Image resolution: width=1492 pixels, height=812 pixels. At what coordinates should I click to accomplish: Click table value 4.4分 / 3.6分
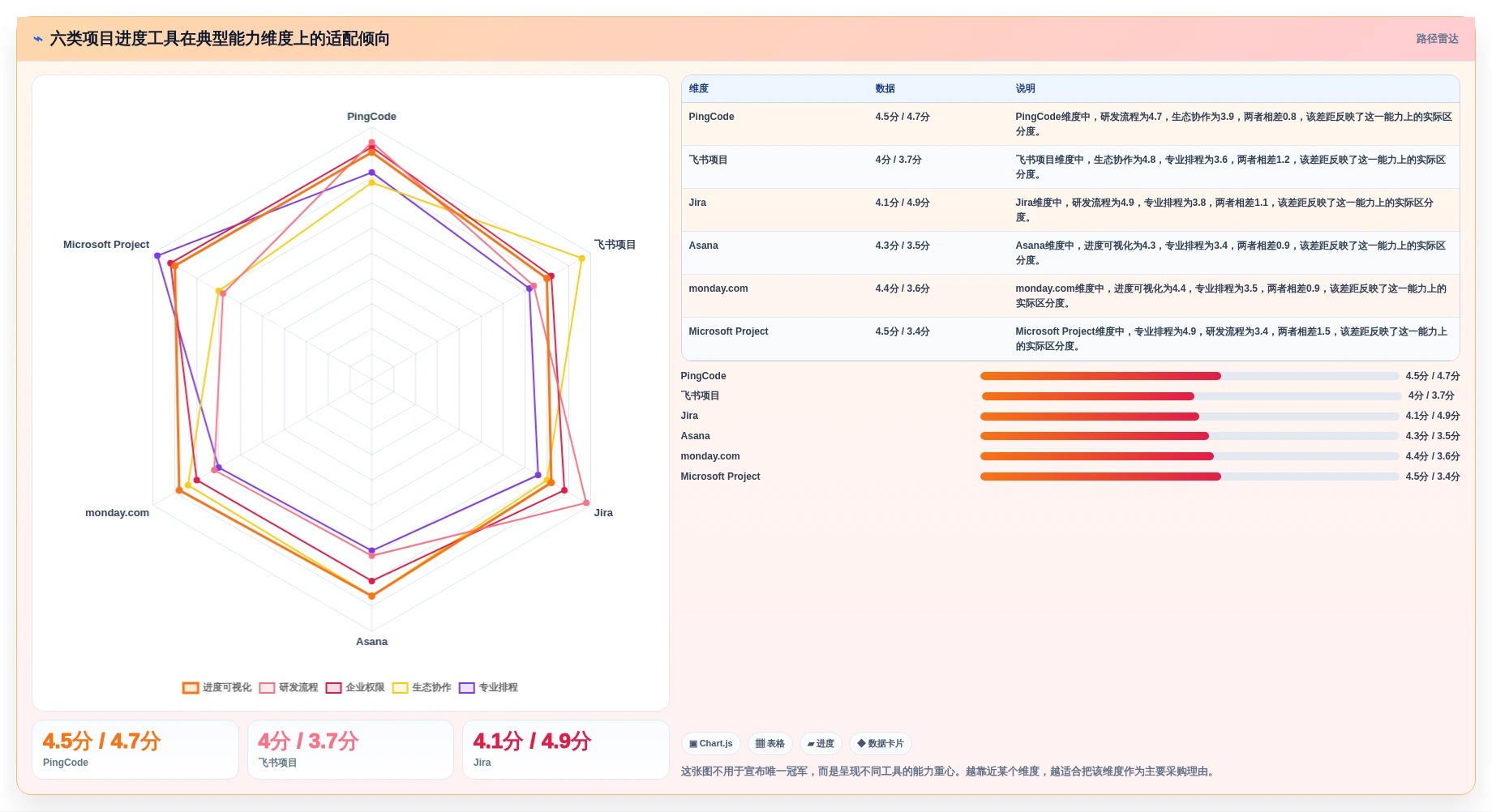click(x=902, y=288)
